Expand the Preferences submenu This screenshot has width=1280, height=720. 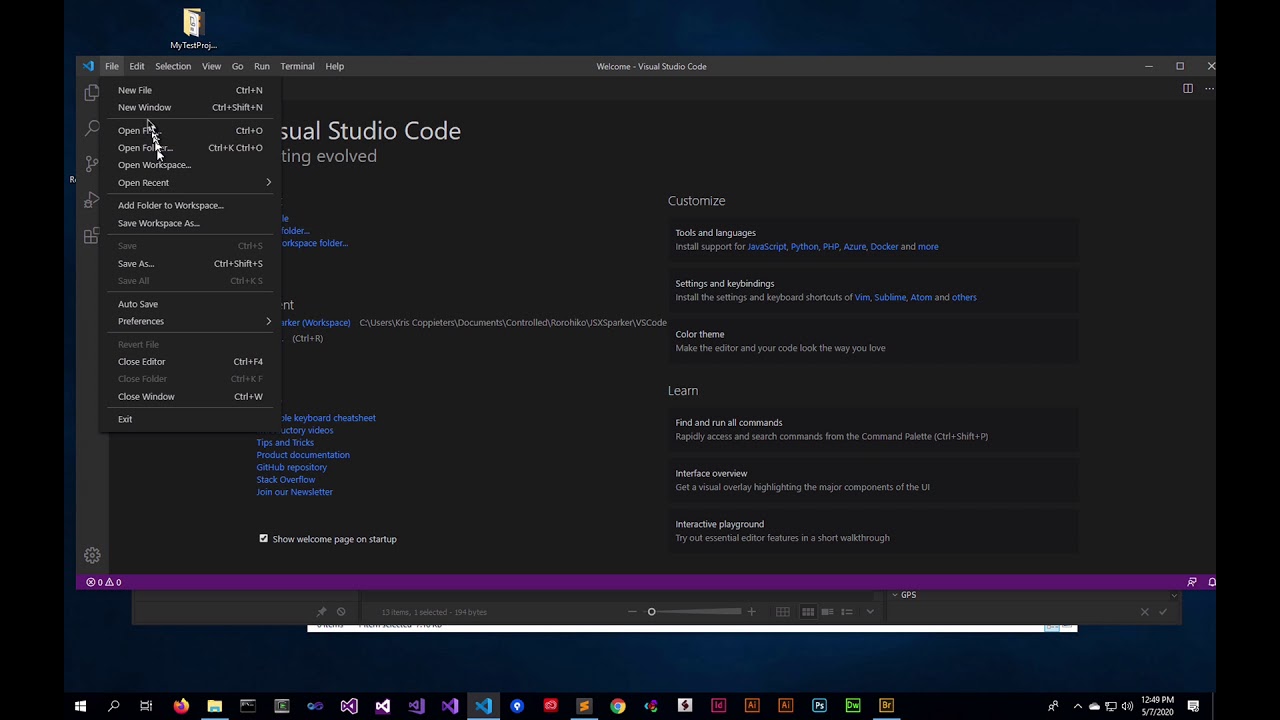(191, 321)
